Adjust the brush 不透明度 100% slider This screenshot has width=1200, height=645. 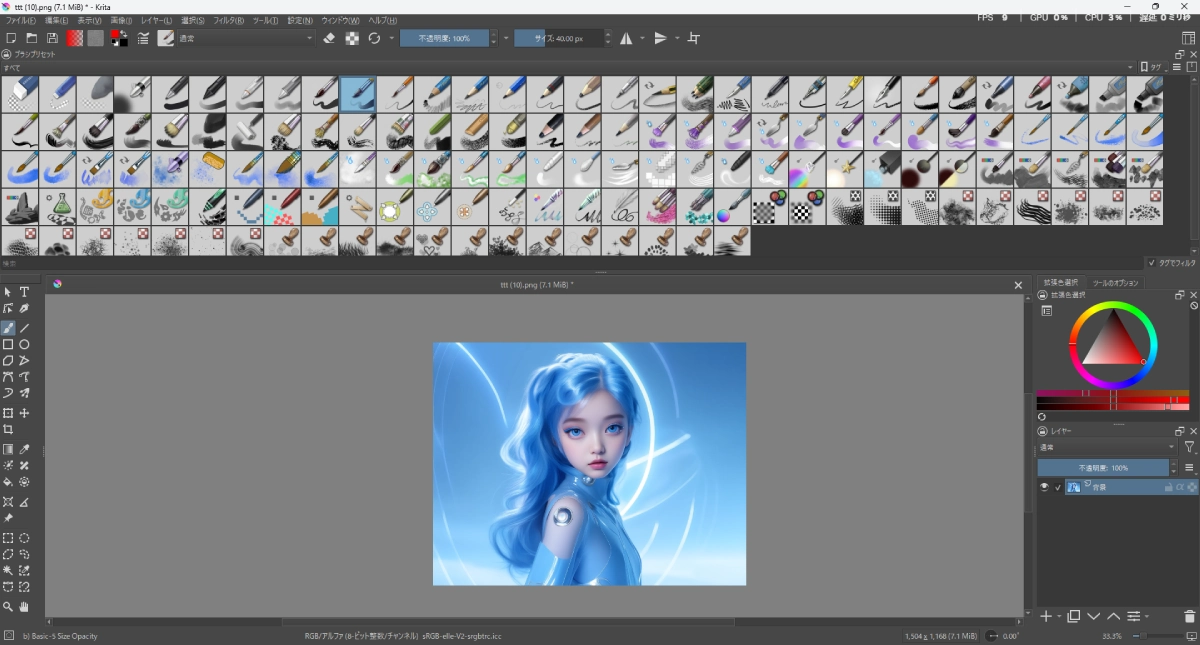click(444, 38)
